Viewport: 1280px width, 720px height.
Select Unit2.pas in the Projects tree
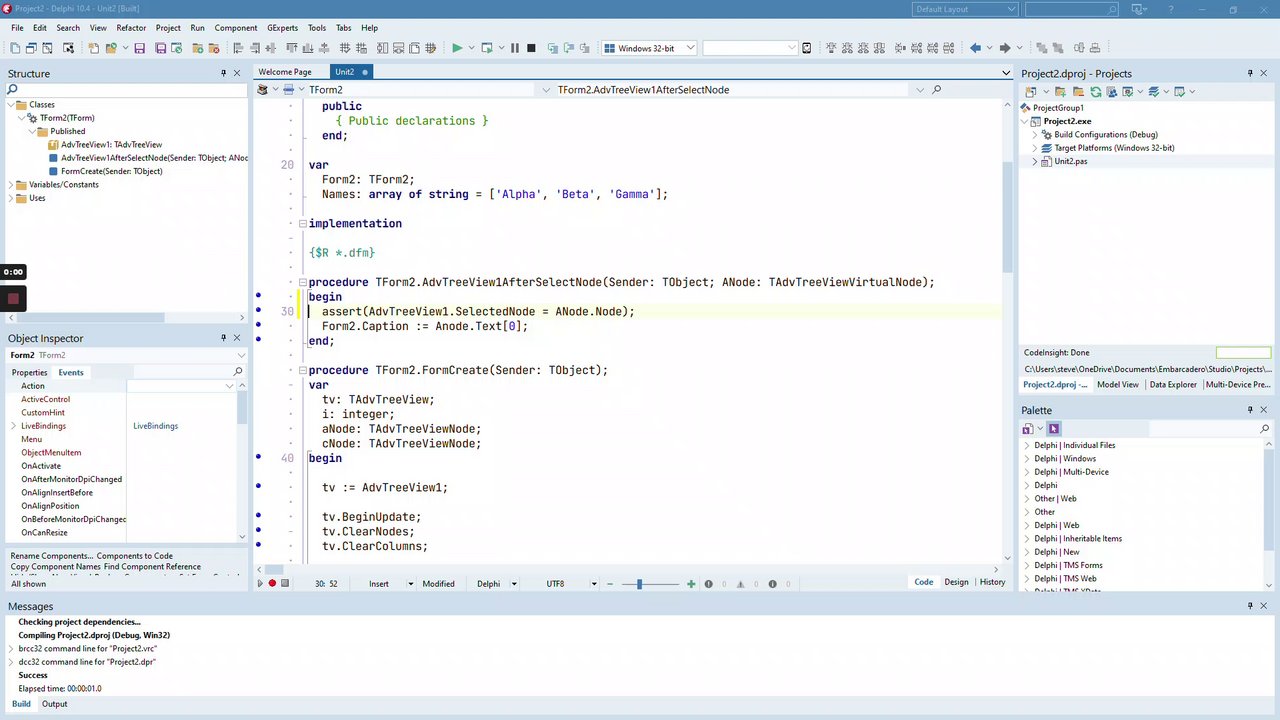coord(1071,161)
